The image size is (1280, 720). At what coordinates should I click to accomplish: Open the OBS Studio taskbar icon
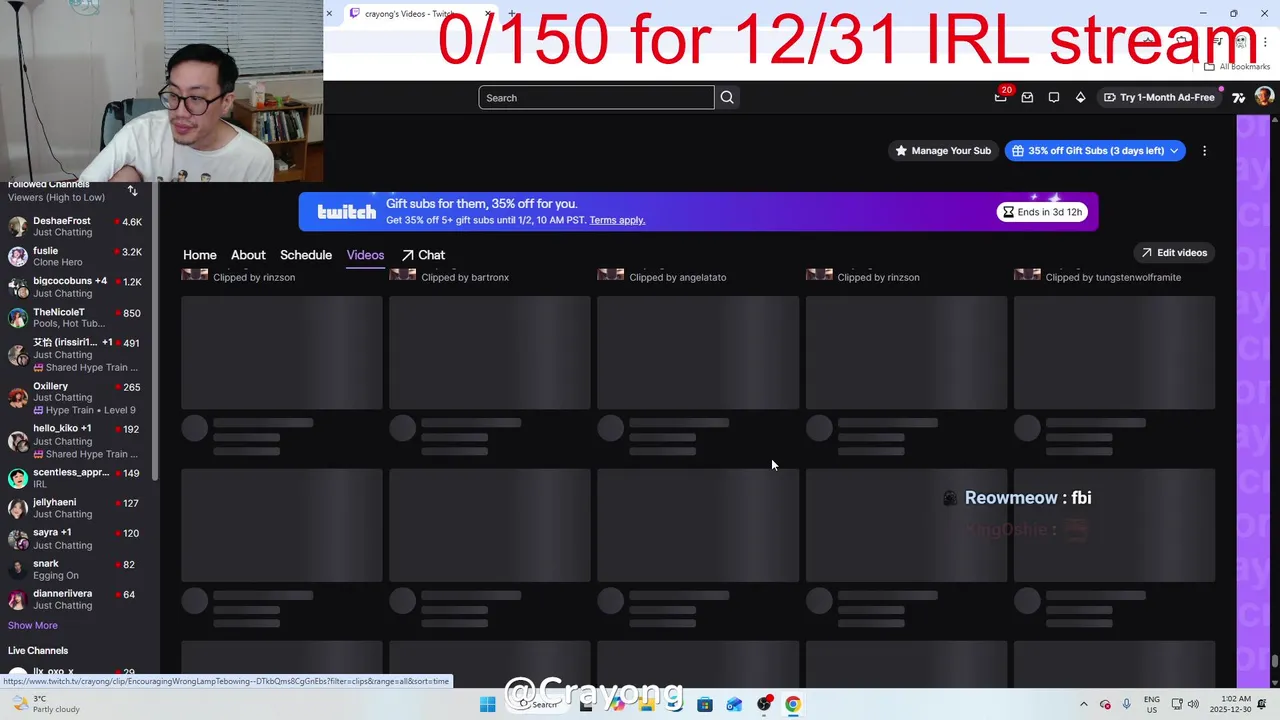click(x=764, y=704)
